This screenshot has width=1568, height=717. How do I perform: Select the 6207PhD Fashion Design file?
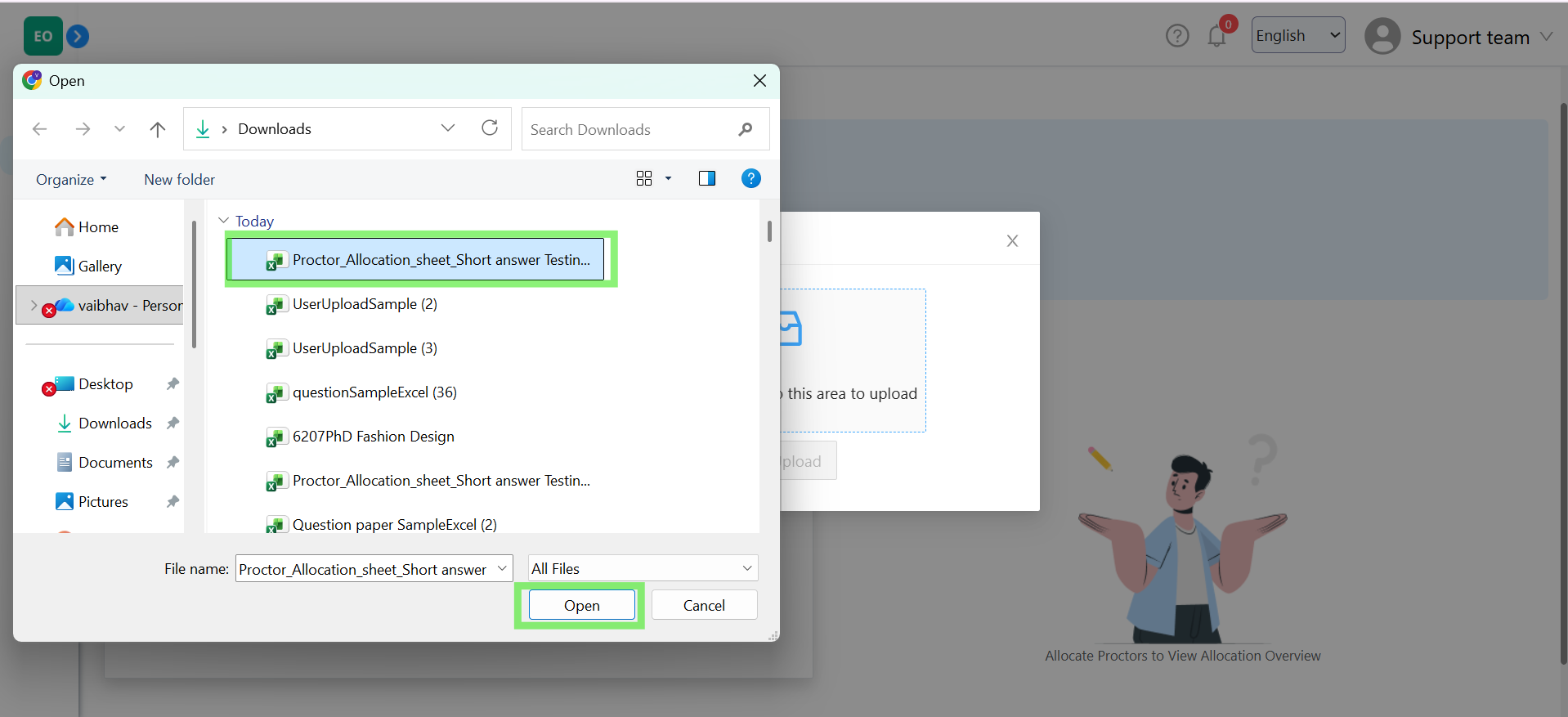pos(373,437)
